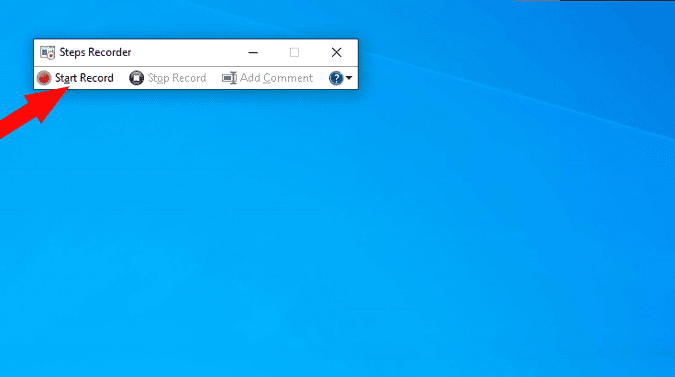Image resolution: width=675 pixels, height=377 pixels.
Task: Close the Steps Recorder window
Action: tap(336, 53)
